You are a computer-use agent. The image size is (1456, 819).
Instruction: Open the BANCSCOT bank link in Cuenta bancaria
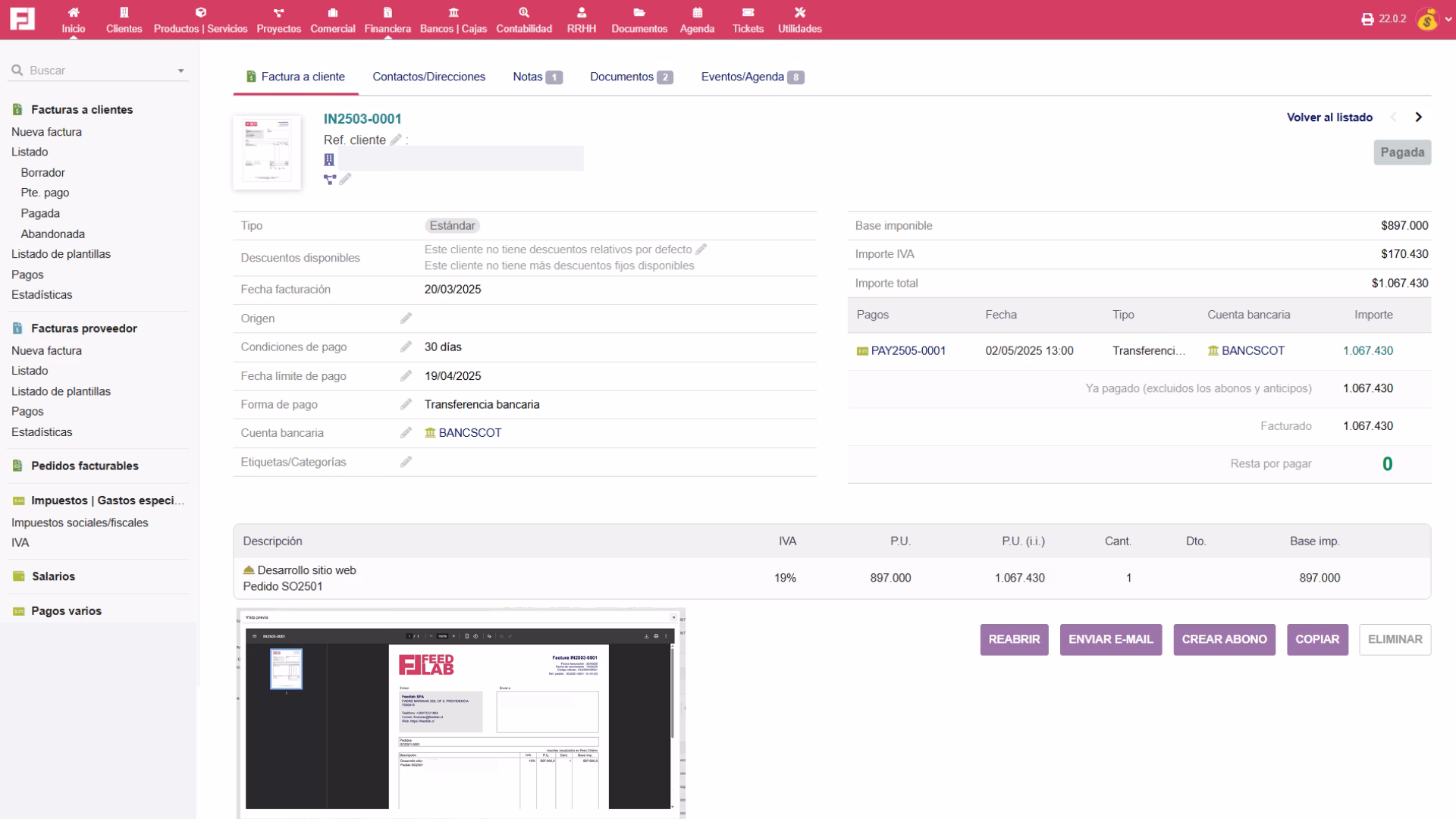point(469,432)
